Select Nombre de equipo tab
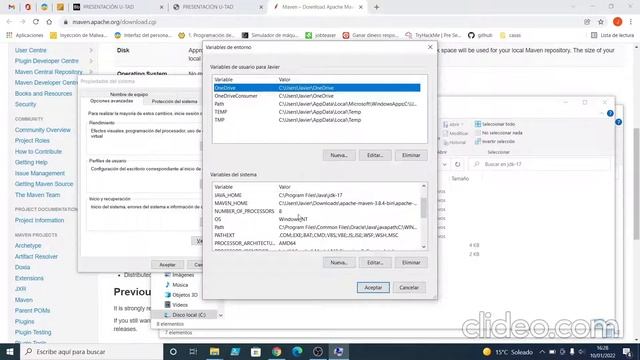This screenshot has height=360, width=640. (x=129, y=94)
